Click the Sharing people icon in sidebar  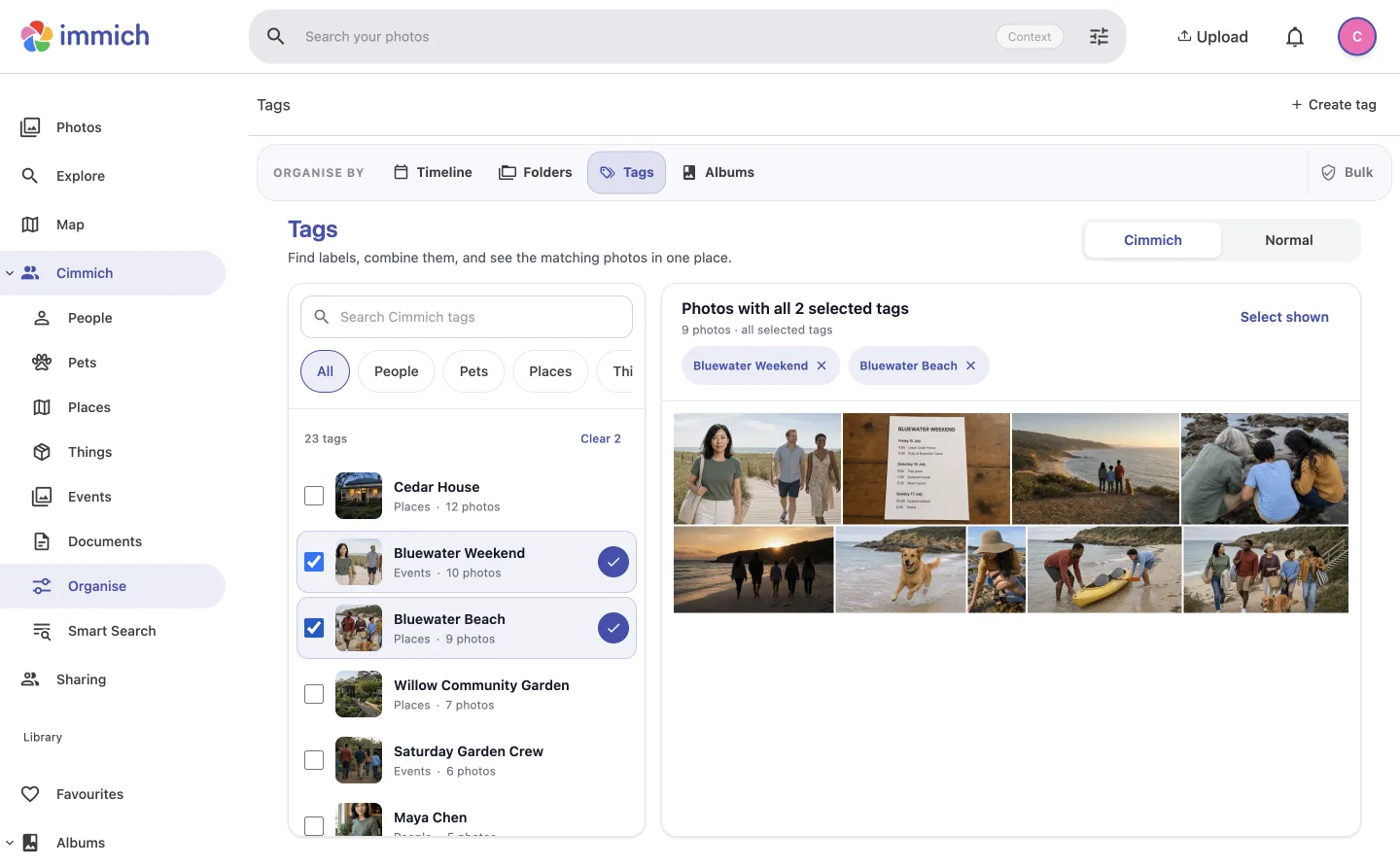(x=30, y=679)
